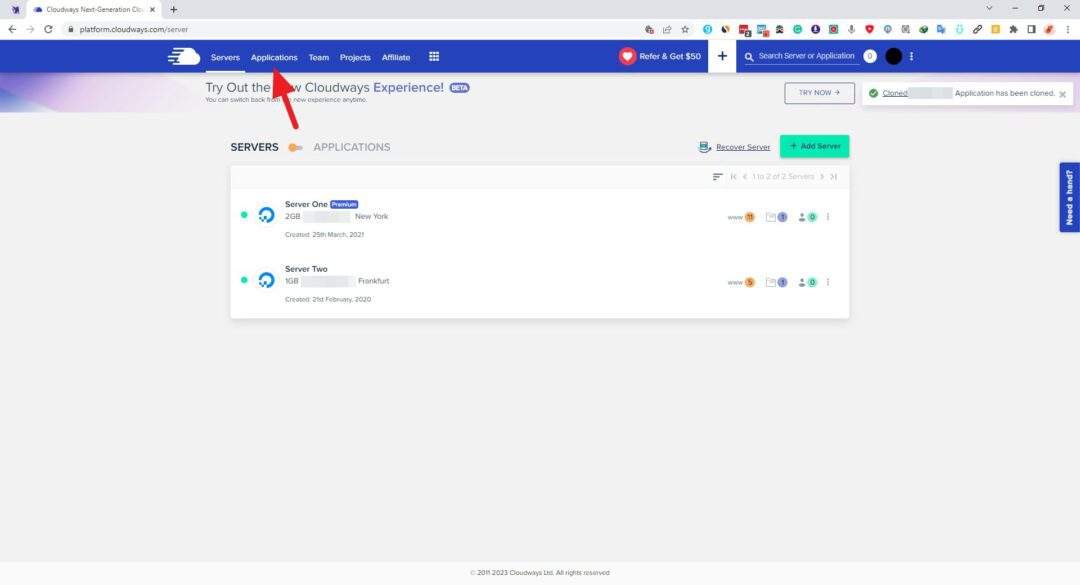Open the Servers nav tab
The width and height of the screenshot is (1080, 585).
225,57
